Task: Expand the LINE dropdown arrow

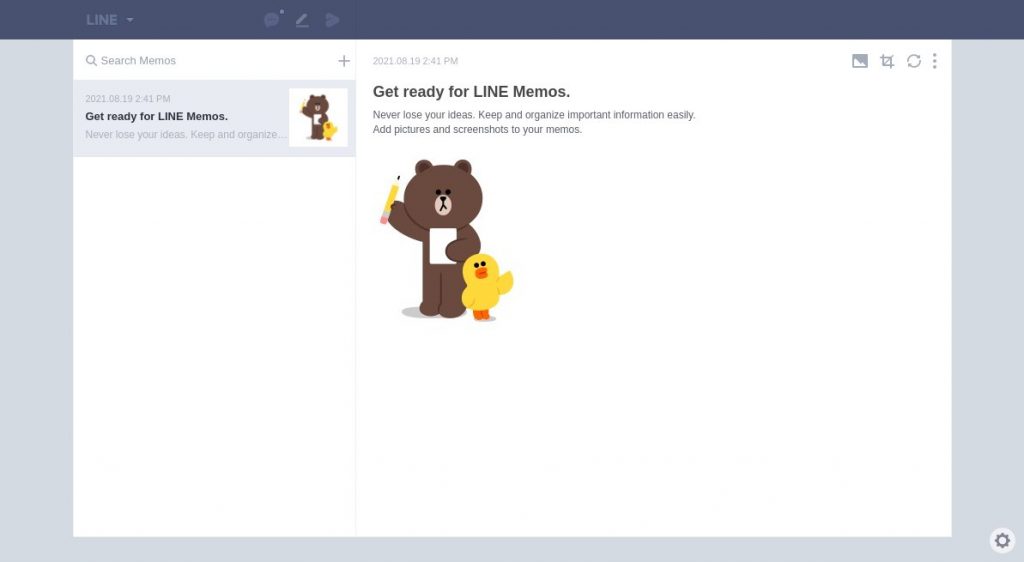Action: pyautogui.click(x=130, y=20)
